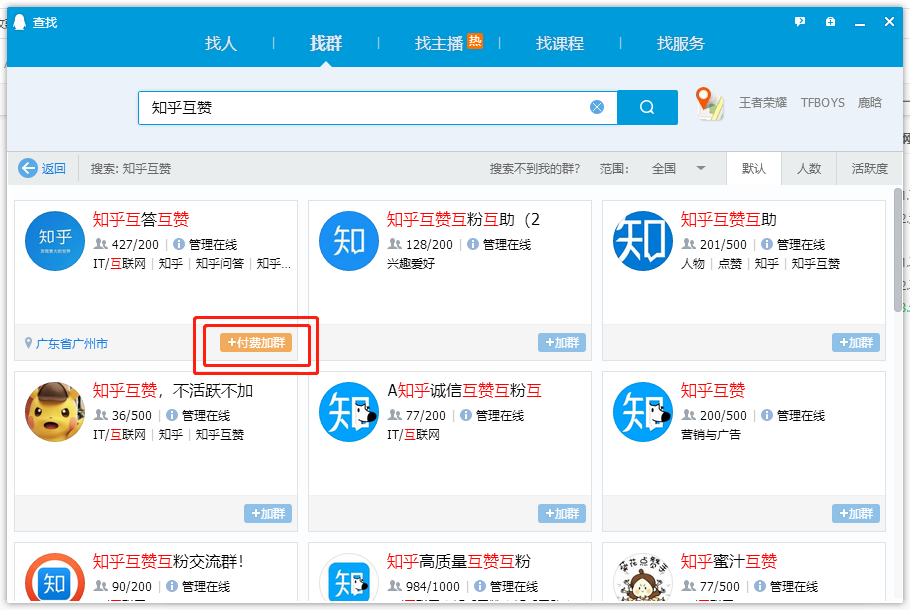Click 加群 for A知乎诚信互赞互粉互

[562, 513]
